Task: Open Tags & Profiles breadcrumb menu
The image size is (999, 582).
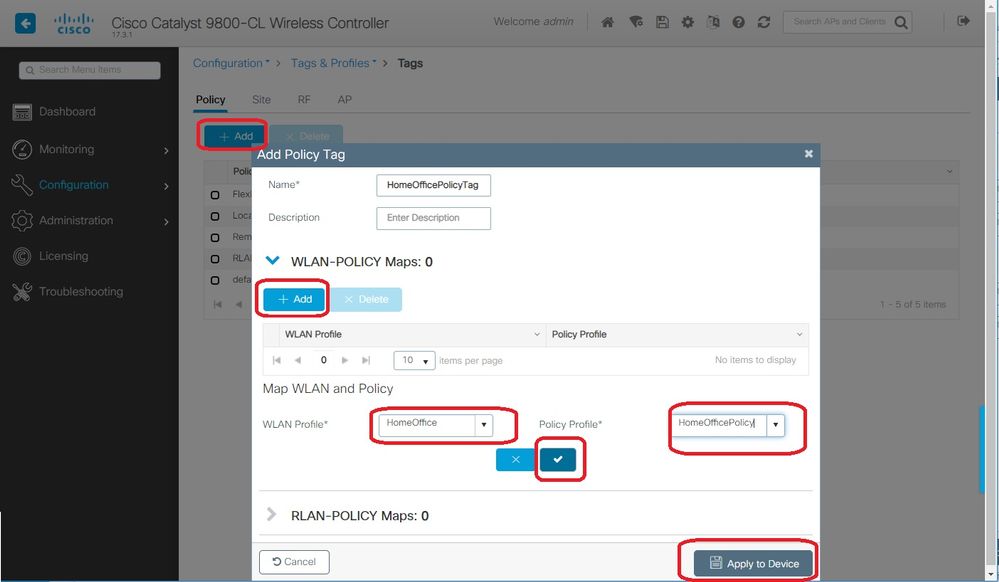Action: pyautogui.click(x=333, y=63)
